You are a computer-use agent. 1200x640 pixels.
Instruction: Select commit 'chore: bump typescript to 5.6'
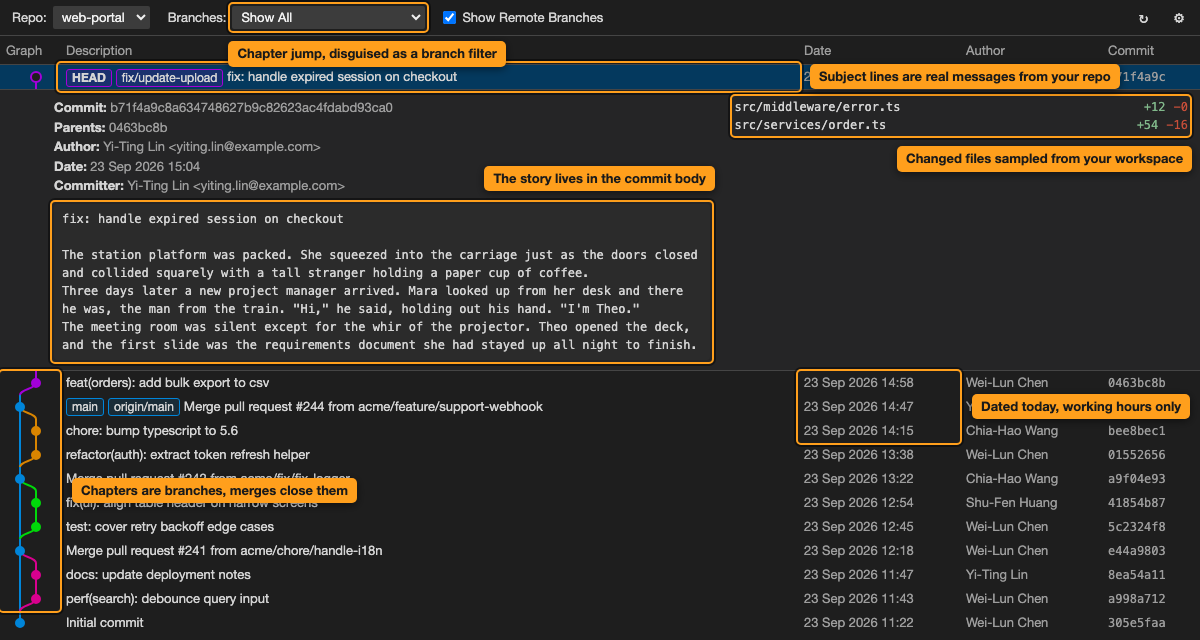click(x=152, y=431)
